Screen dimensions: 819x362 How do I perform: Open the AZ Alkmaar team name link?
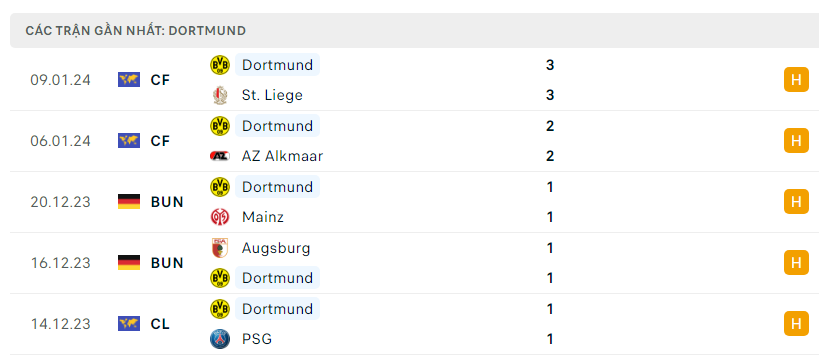click(282, 156)
